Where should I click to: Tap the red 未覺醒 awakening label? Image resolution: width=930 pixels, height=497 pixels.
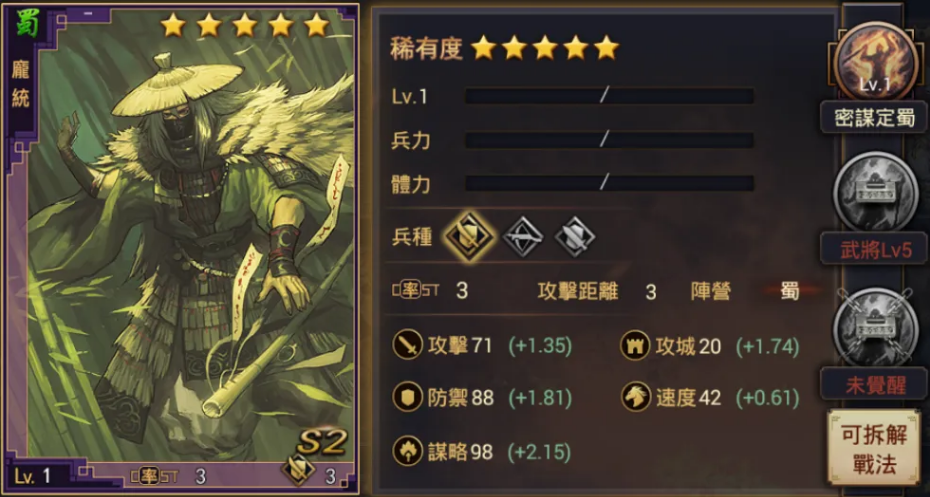[x=874, y=384]
